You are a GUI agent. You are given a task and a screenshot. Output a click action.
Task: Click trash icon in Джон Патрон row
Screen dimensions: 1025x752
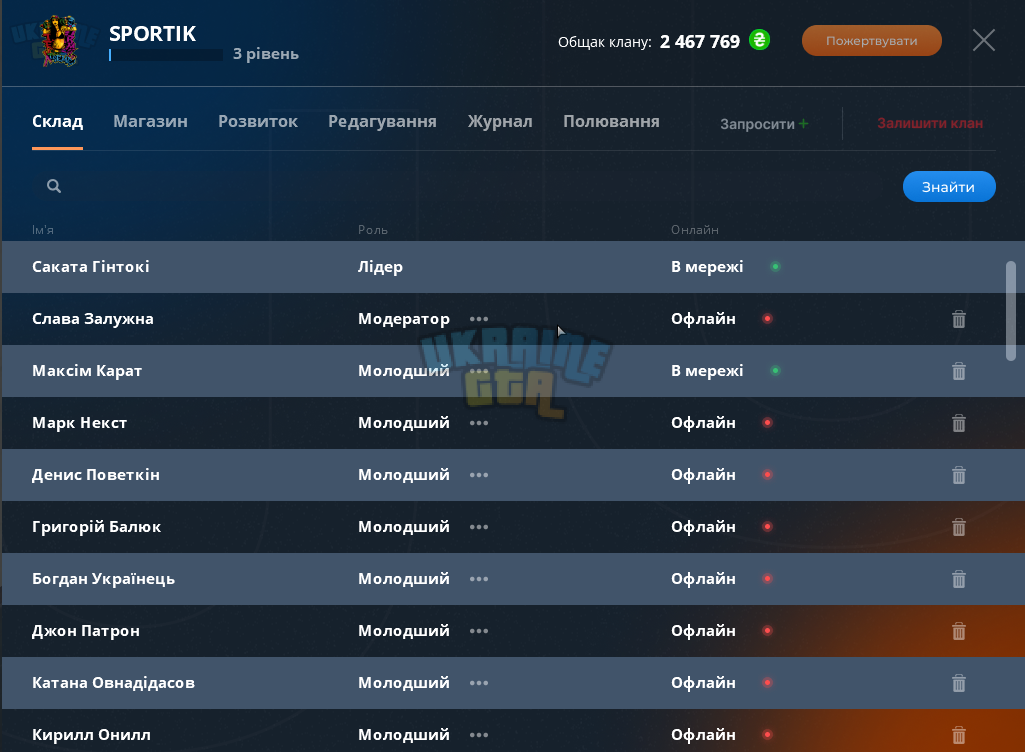click(958, 631)
